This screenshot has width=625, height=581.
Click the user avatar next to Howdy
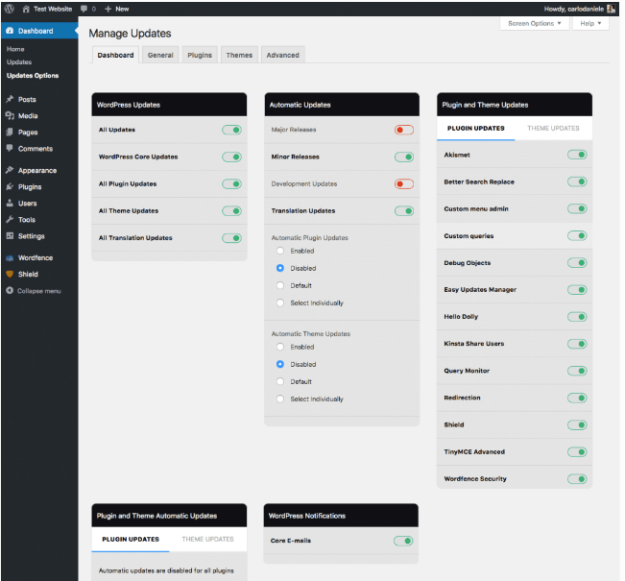coord(611,9)
